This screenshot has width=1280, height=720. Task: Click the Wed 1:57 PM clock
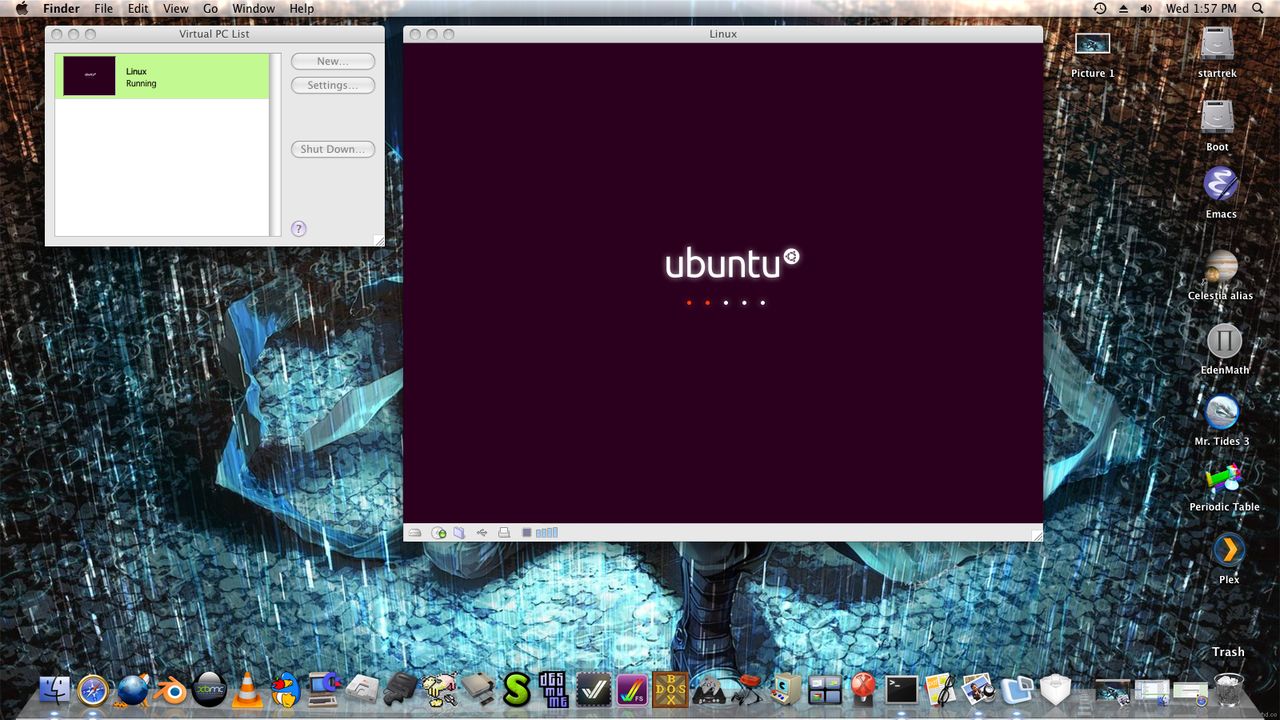pos(1201,8)
